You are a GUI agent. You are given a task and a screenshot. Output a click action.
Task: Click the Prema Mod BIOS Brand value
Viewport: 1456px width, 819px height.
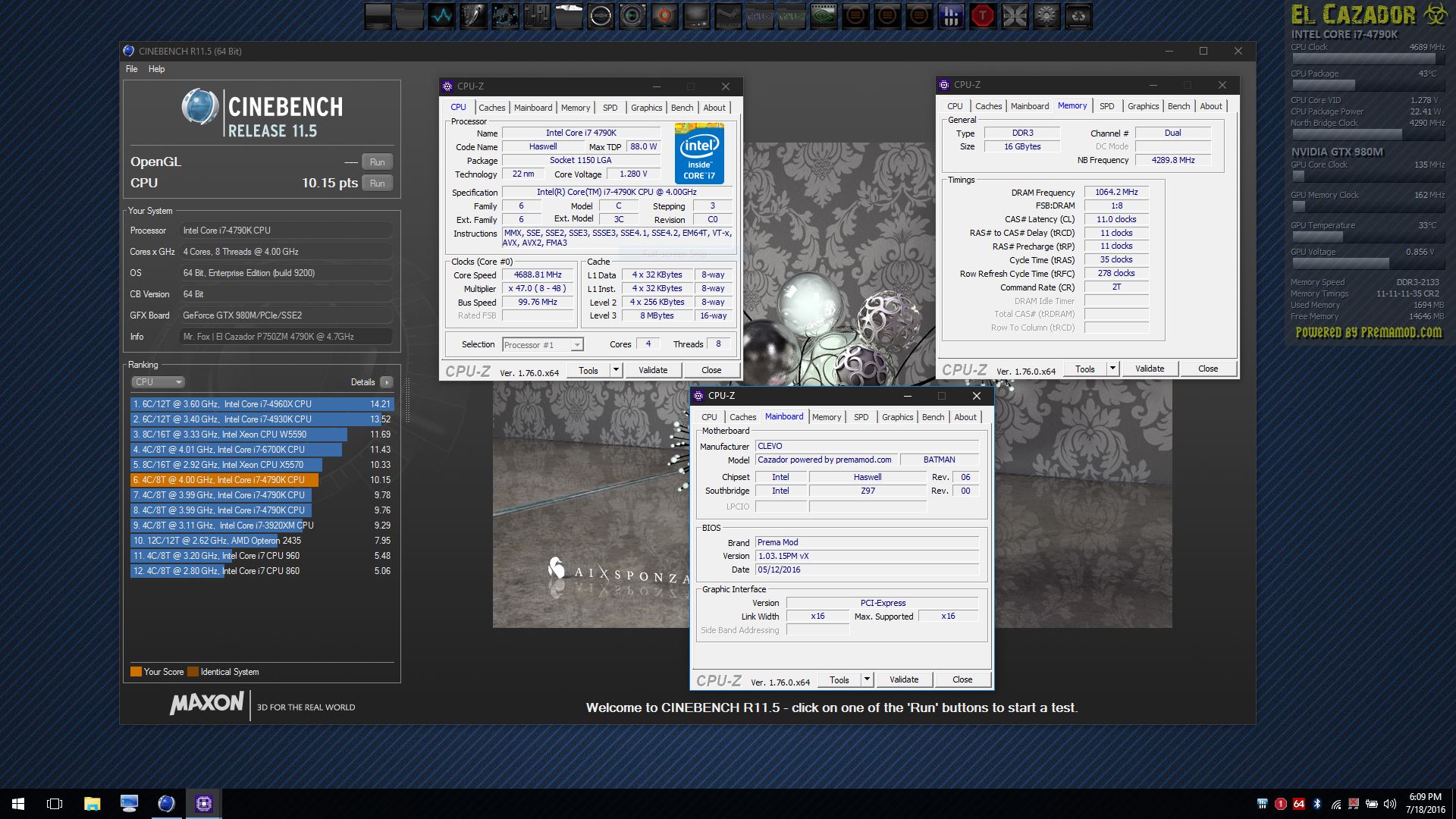(867, 542)
